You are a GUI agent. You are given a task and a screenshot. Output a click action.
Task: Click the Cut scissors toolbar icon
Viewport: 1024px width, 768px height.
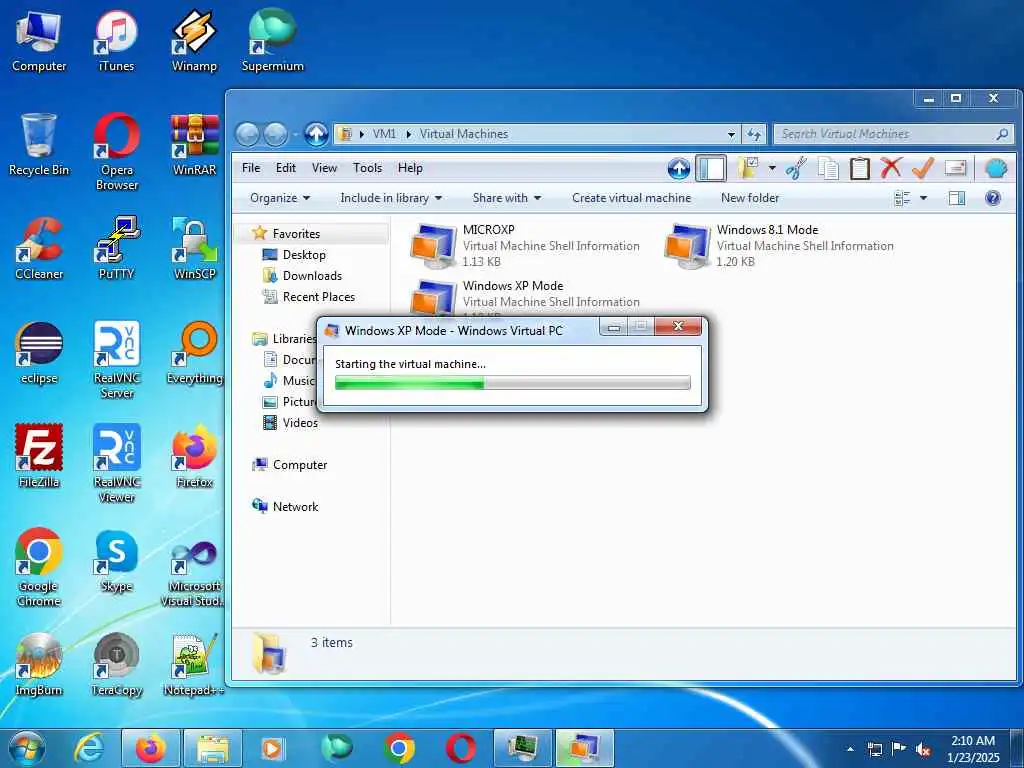(x=796, y=168)
